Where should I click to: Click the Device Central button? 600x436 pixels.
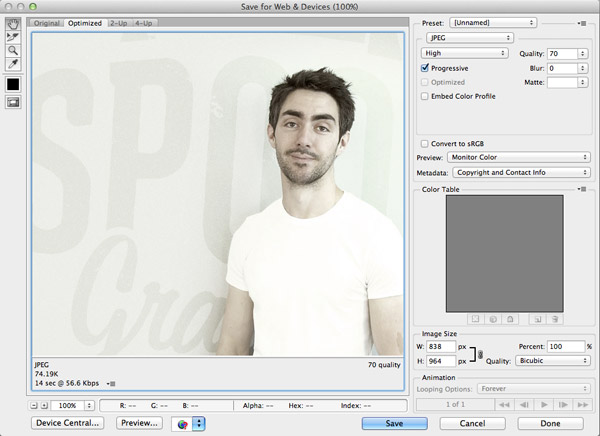click(69, 423)
